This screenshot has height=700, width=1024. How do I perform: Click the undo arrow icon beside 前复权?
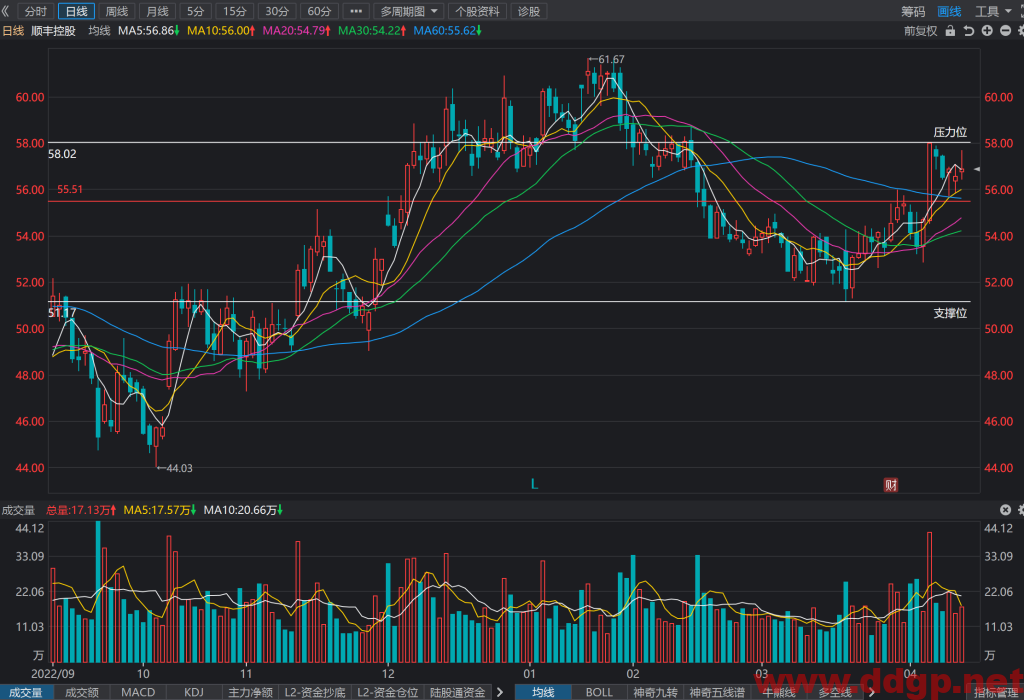tap(968, 31)
